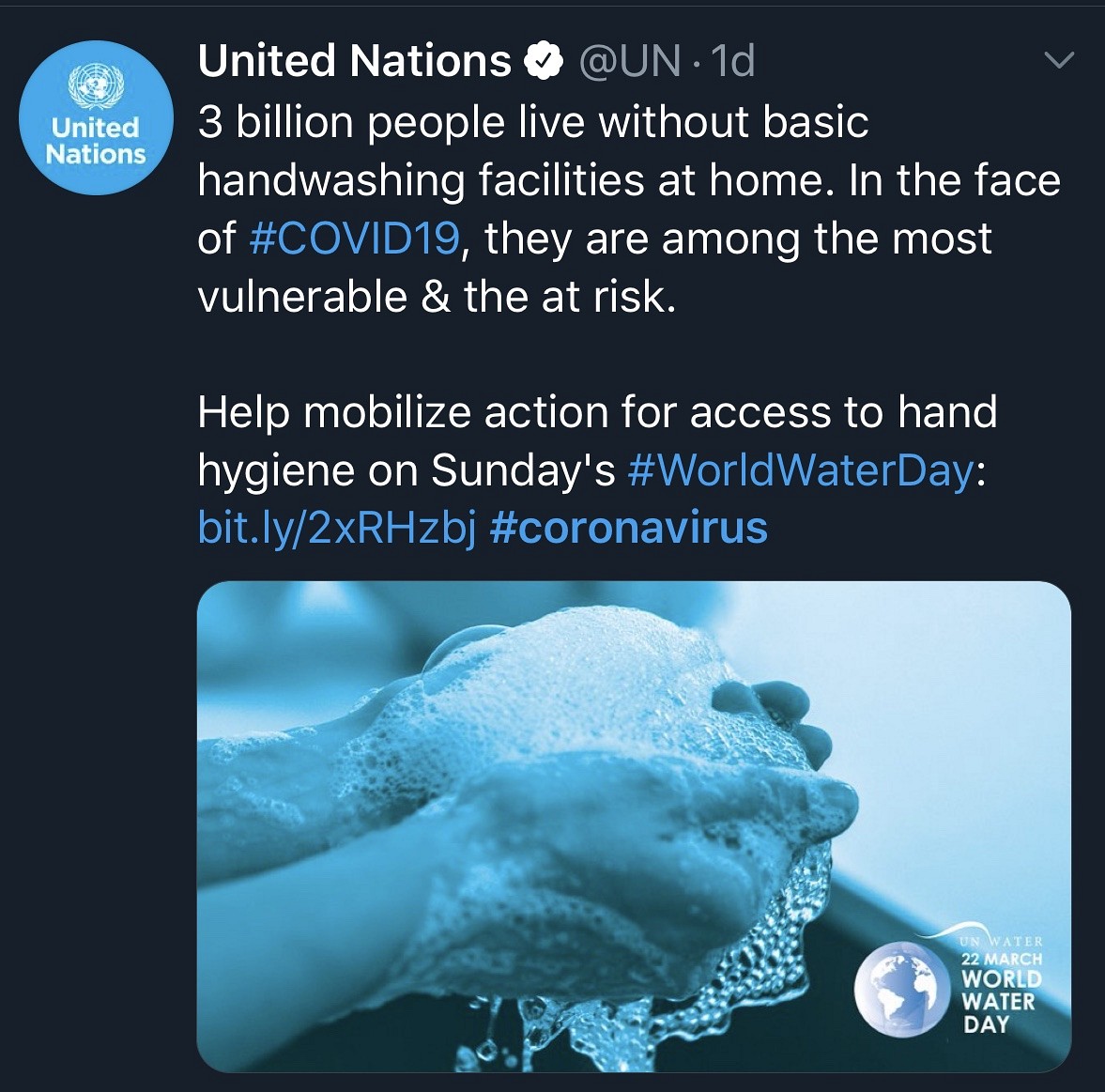
Task: Open the United Nations display name
Action: pyautogui.click(x=355, y=61)
